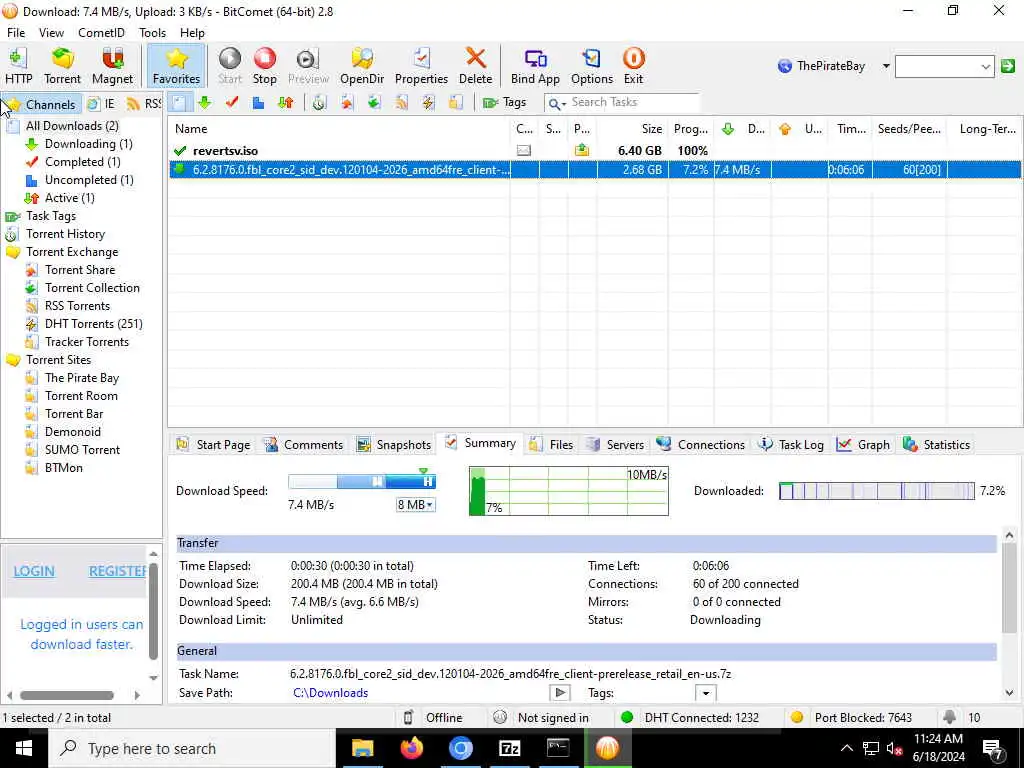The height and width of the screenshot is (768, 1024).
Task: Filter active tasks up-down arrows icon
Action: click(x=285, y=103)
